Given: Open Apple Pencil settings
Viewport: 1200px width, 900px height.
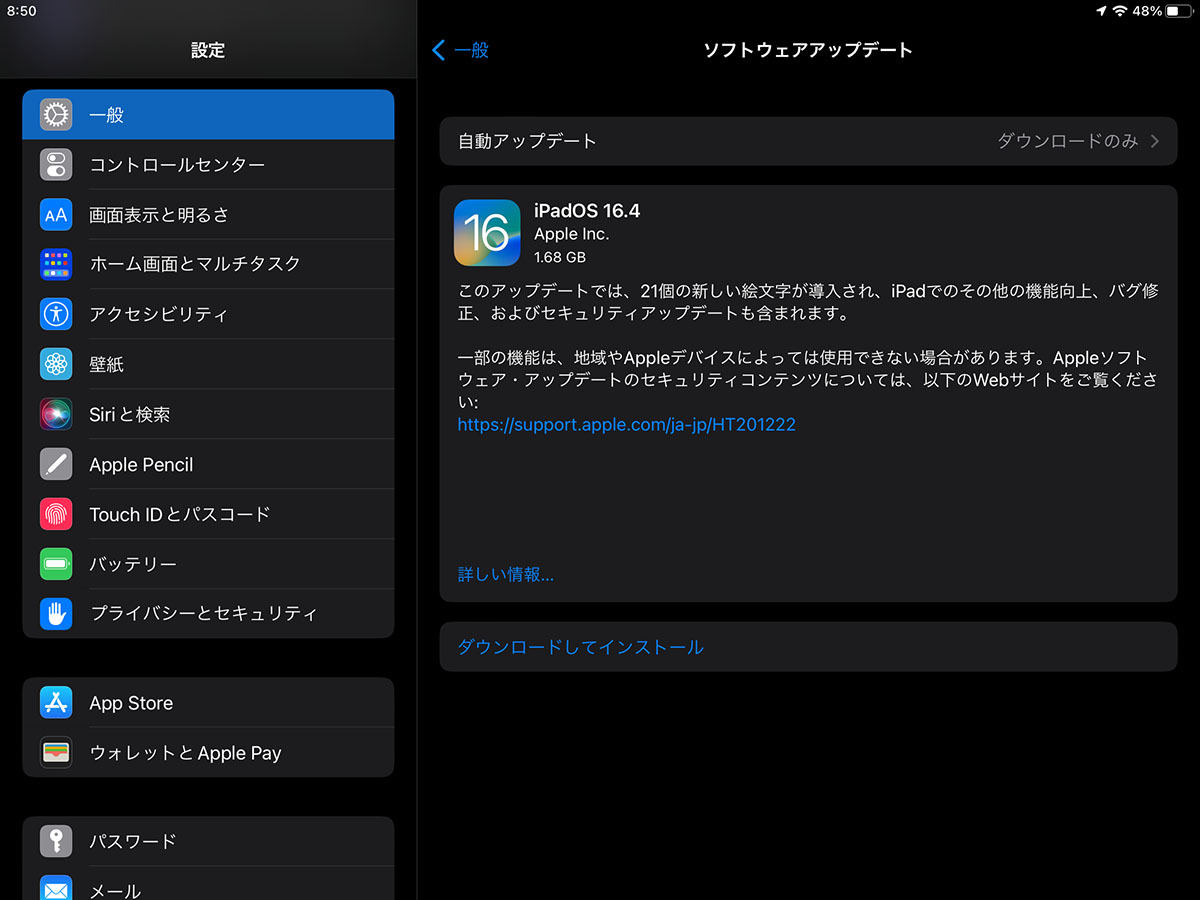Looking at the screenshot, I should pyautogui.click(x=208, y=464).
